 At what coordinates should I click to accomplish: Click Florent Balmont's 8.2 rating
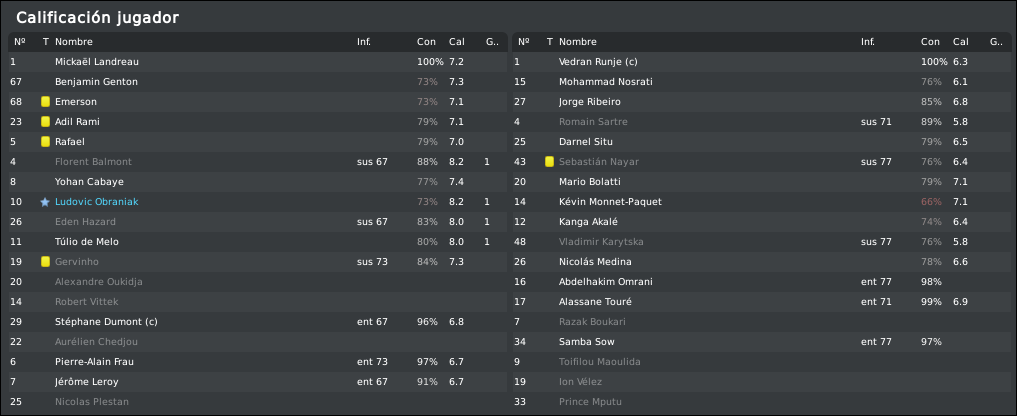pyautogui.click(x=457, y=162)
